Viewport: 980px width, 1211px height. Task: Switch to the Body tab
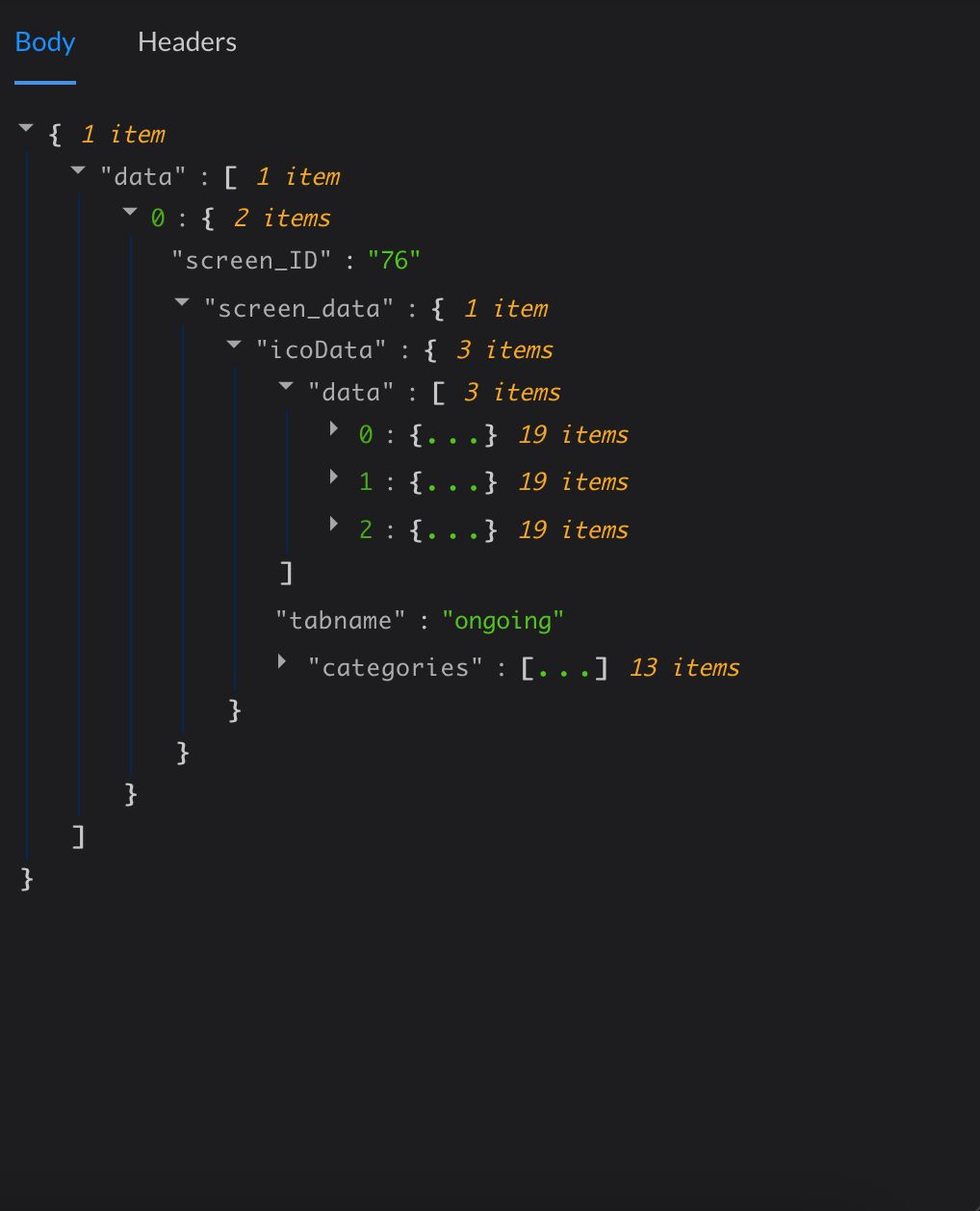(x=45, y=42)
